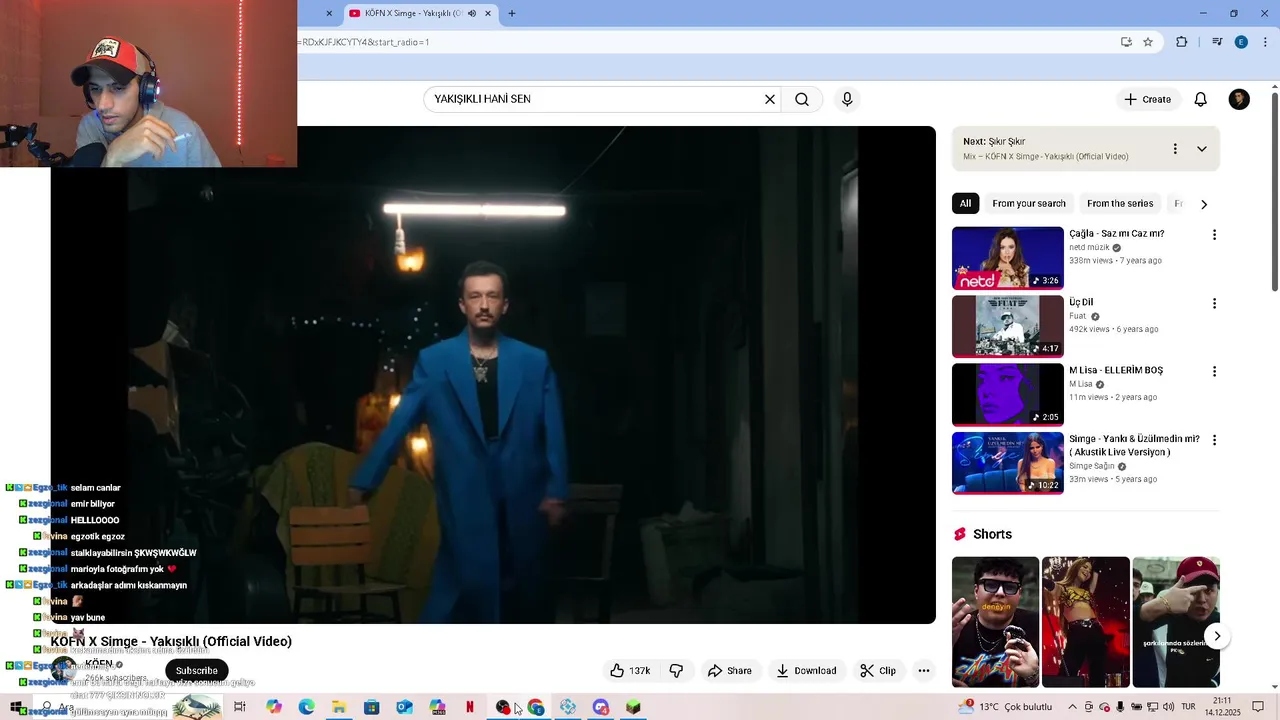Viewport: 1280px width, 720px height.
Task: Open the TUR keyboard language indicator
Action: pyautogui.click(x=1189, y=707)
